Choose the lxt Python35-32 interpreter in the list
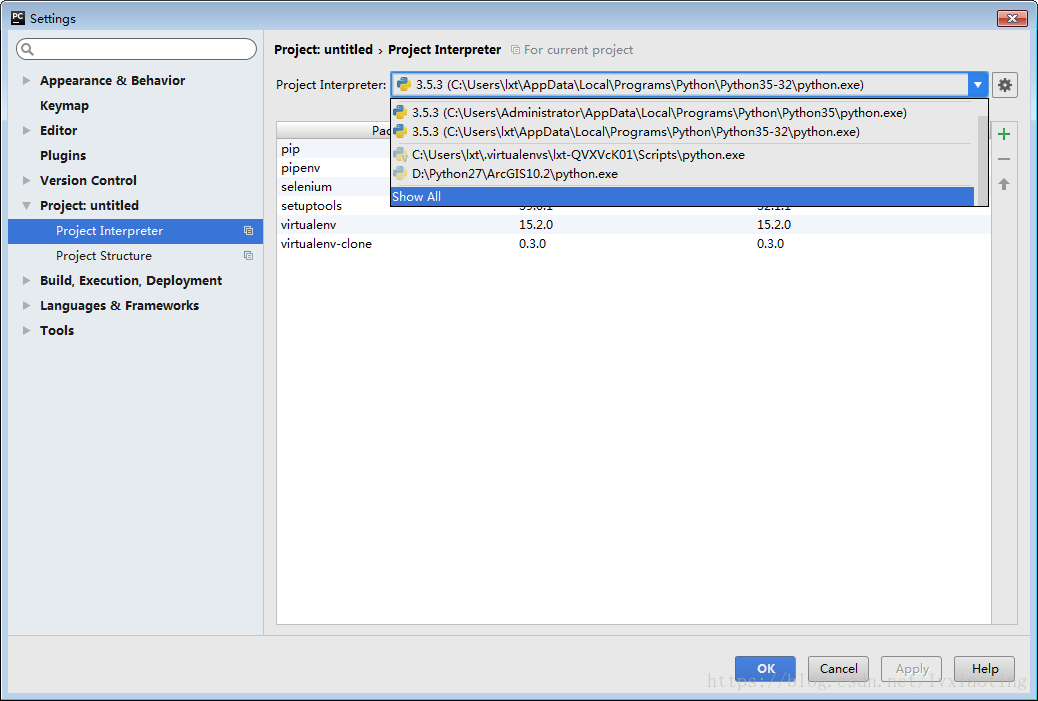 coord(683,132)
